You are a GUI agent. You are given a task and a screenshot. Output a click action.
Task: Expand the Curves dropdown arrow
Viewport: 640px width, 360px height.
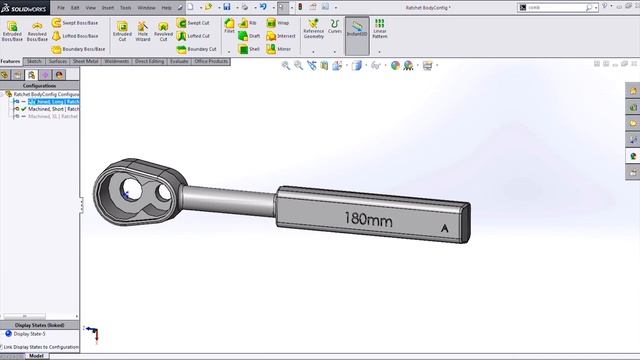335,52
